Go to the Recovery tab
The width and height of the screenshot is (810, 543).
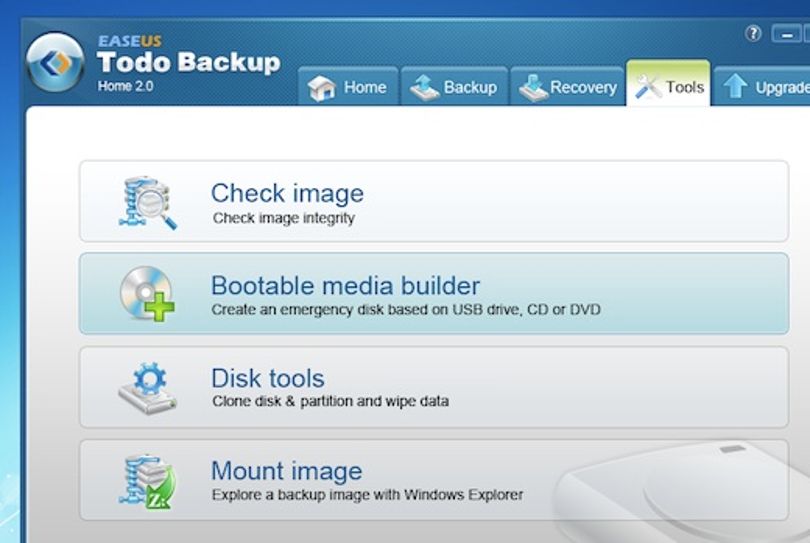pos(568,86)
